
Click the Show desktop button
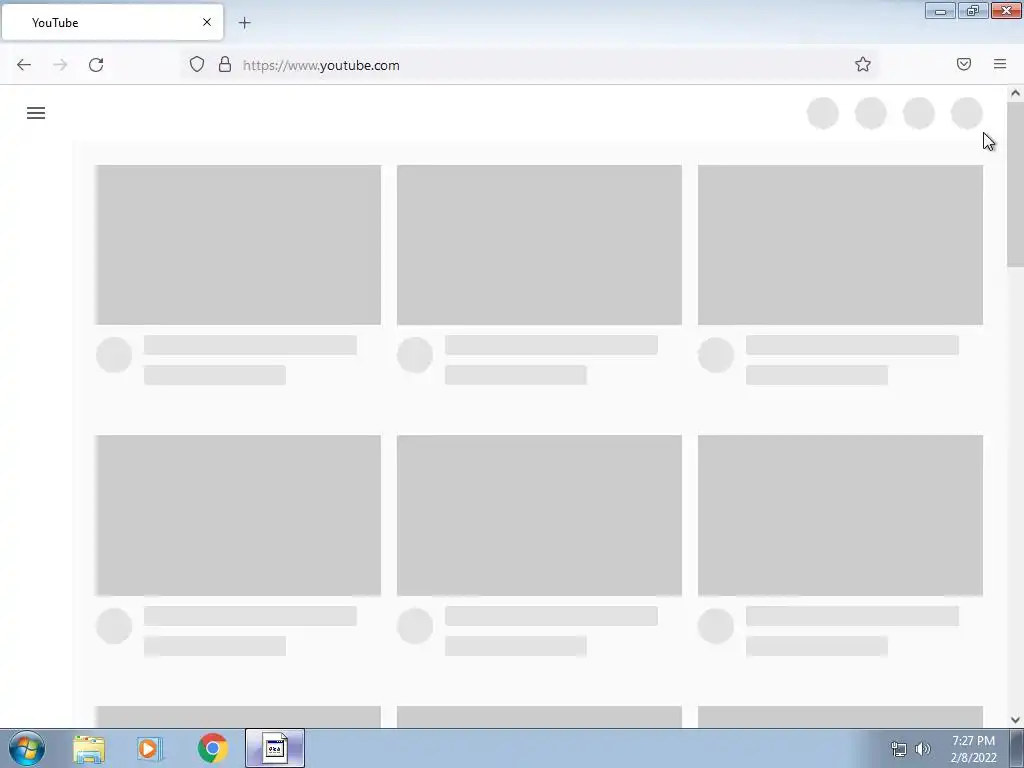(1016, 748)
